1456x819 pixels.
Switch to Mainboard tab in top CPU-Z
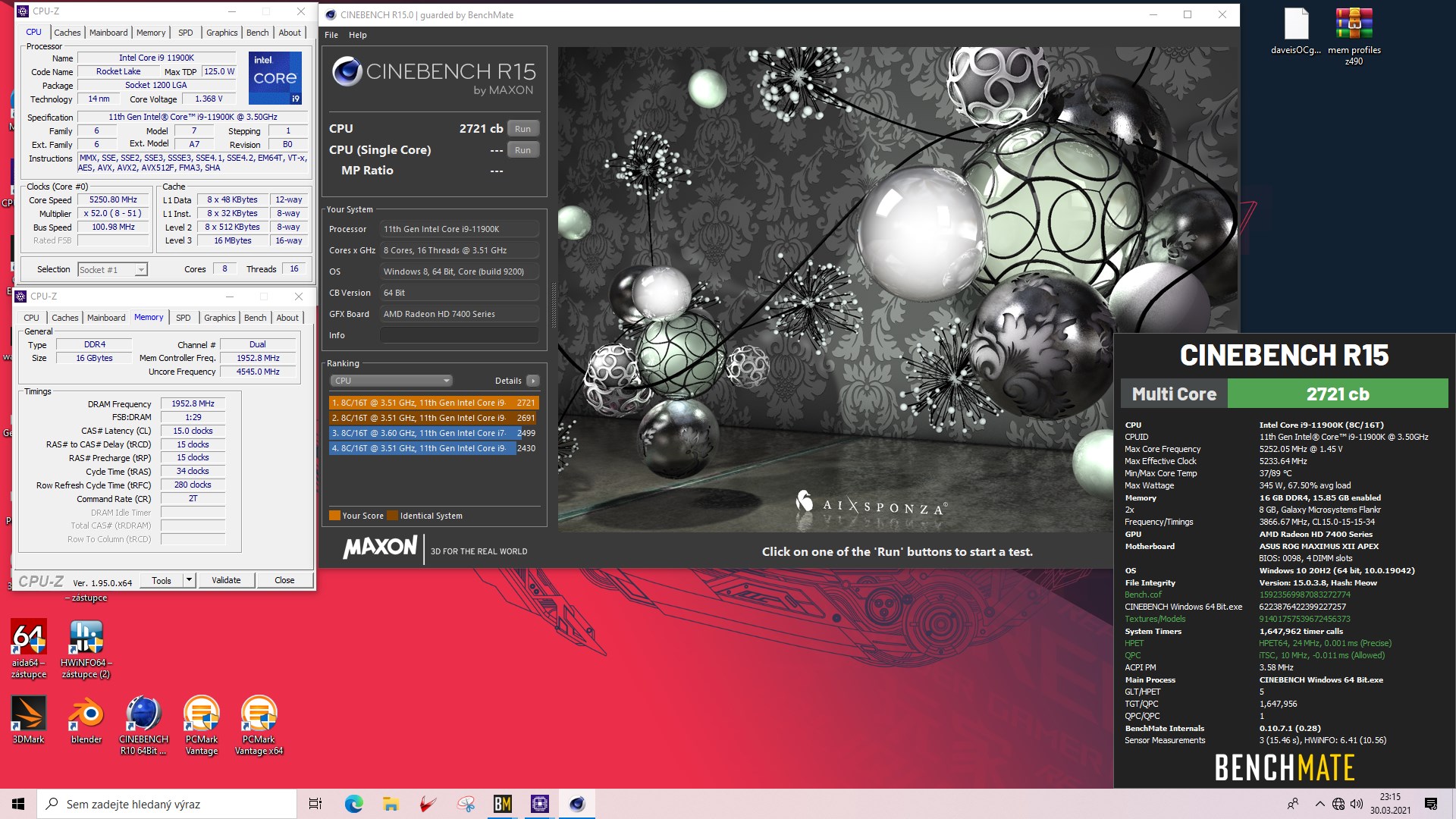(x=108, y=33)
